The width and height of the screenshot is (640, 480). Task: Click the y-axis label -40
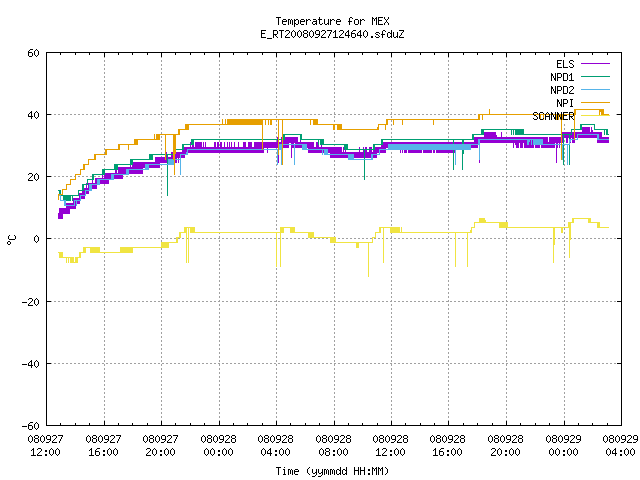click(31, 364)
